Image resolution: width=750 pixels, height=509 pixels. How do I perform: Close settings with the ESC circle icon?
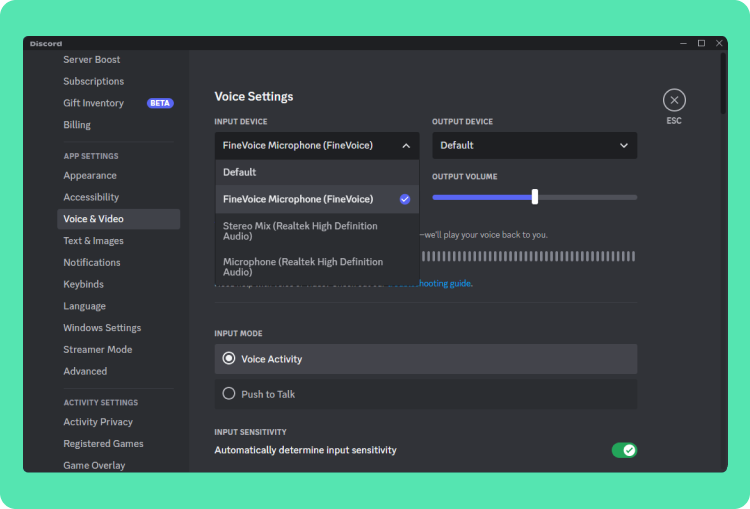click(x=674, y=100)
